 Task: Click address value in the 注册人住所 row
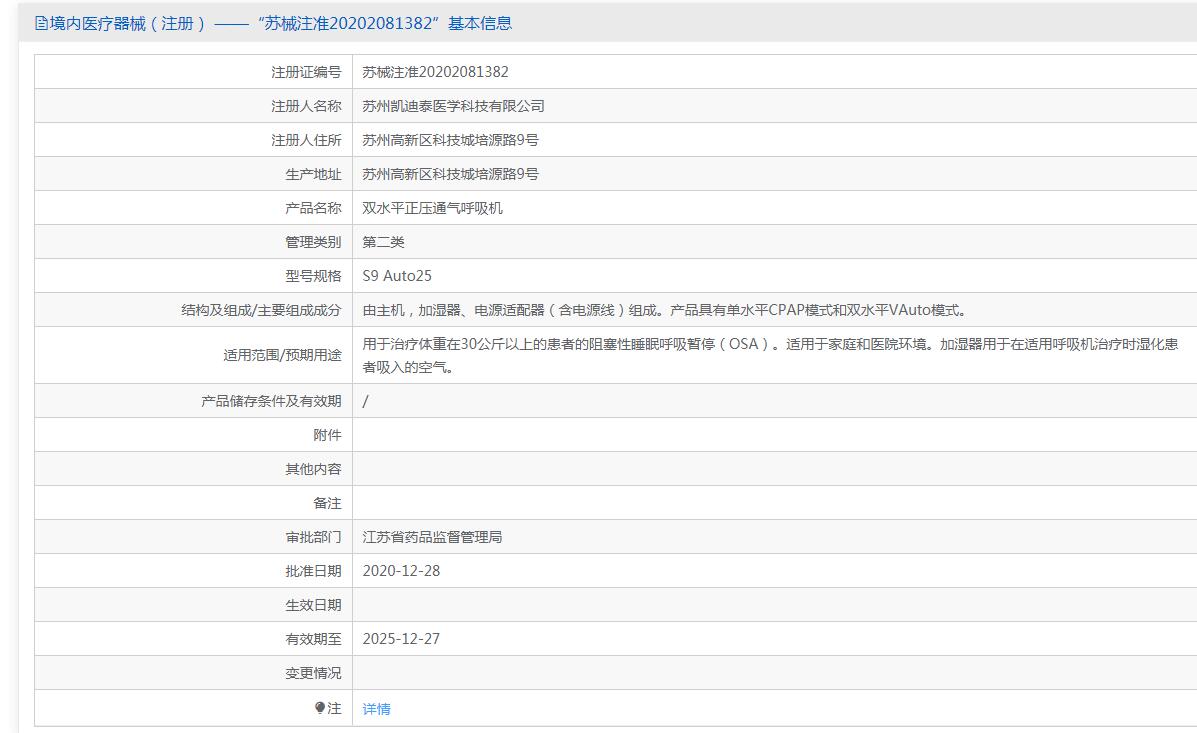(450, 140)
